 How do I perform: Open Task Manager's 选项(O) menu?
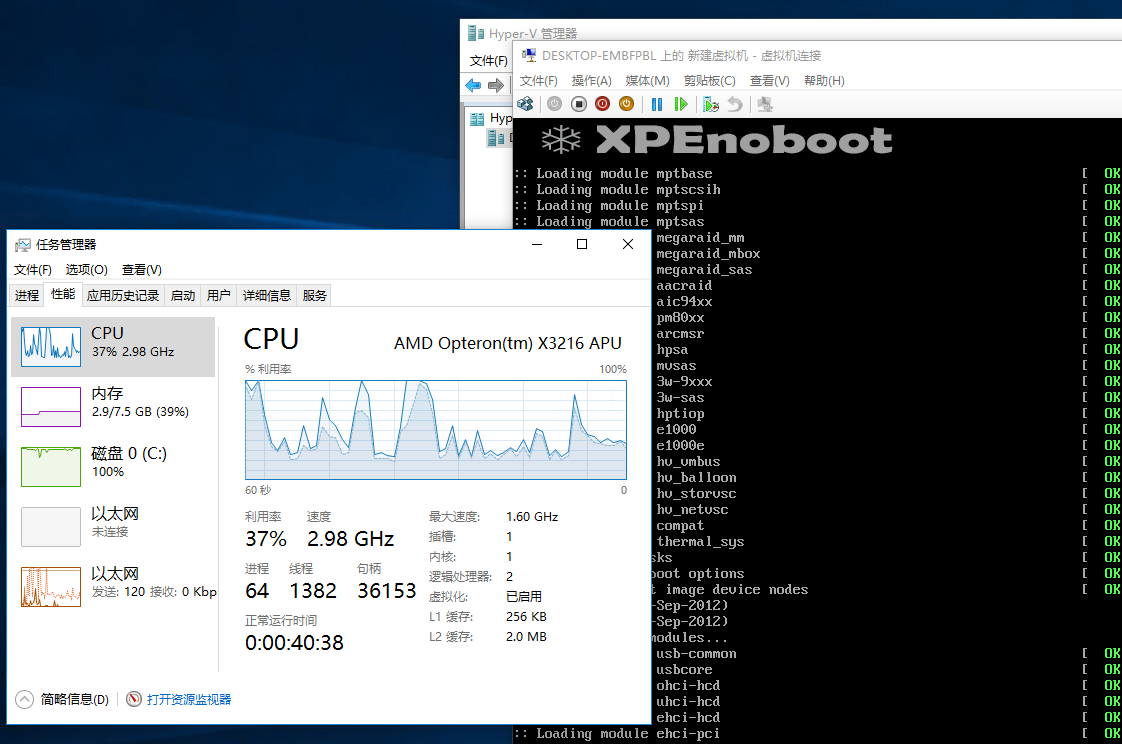click(87, 270)
